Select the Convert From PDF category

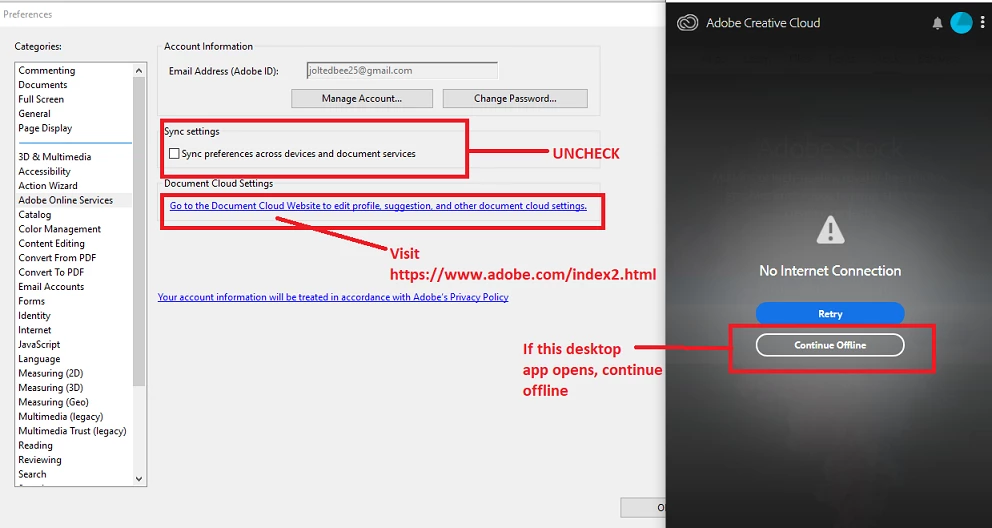pos(57,258)
